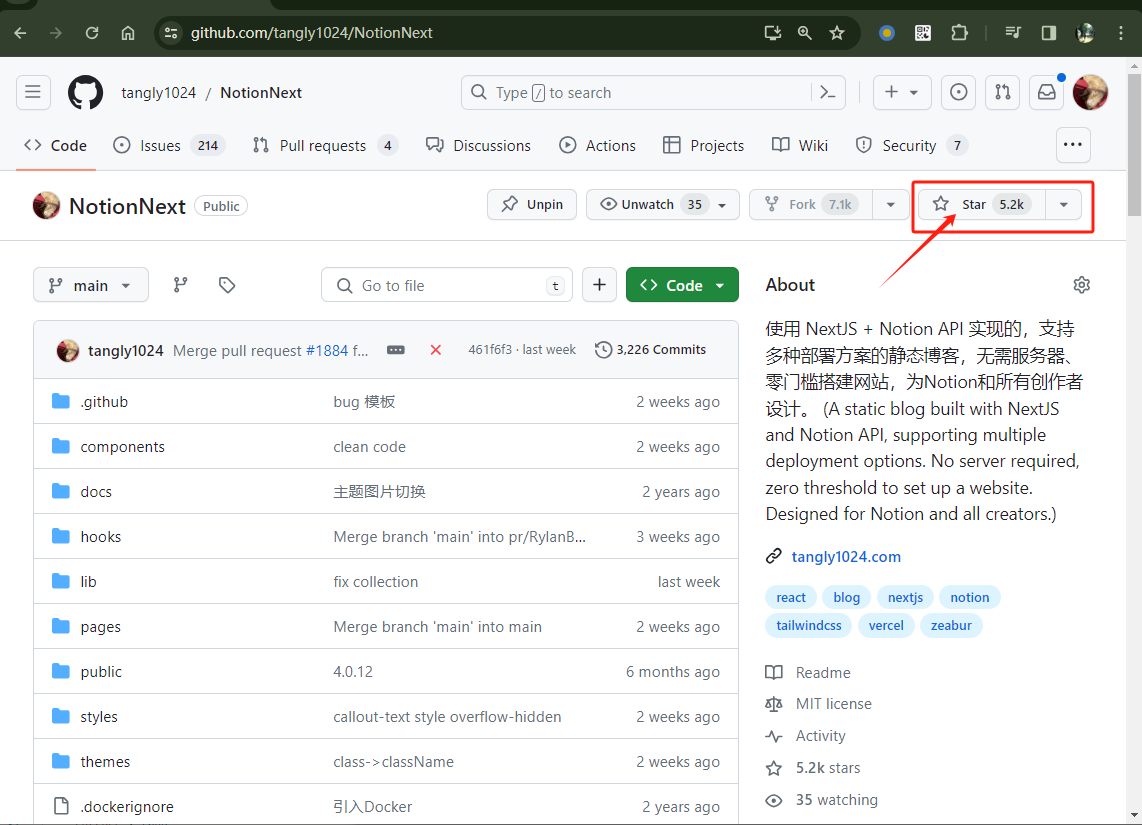Screen dimensions: 1142x825
Task: Add a file with the plus button
Action: pos(599,285)
